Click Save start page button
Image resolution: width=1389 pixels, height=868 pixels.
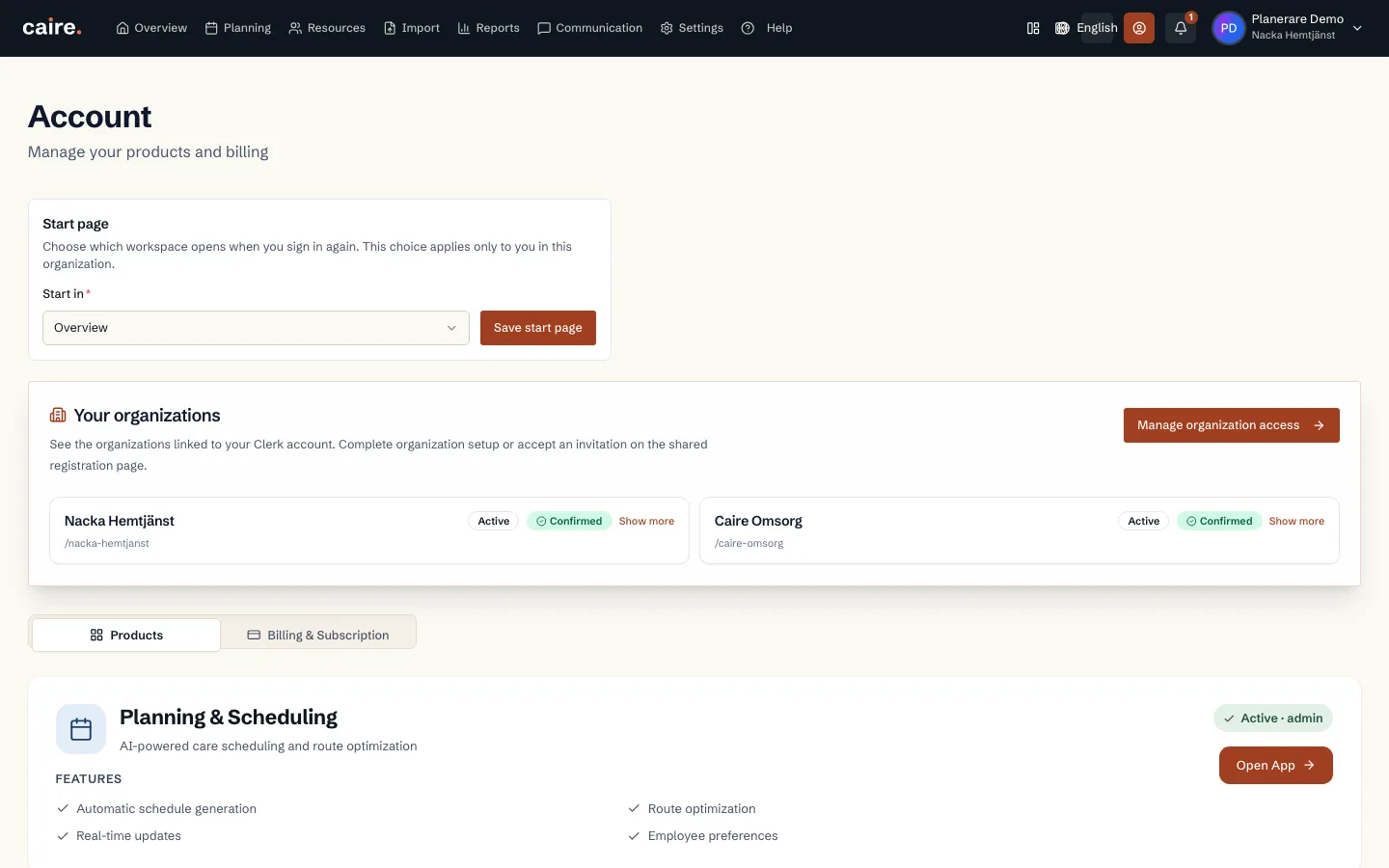click(x=538, y=328)
